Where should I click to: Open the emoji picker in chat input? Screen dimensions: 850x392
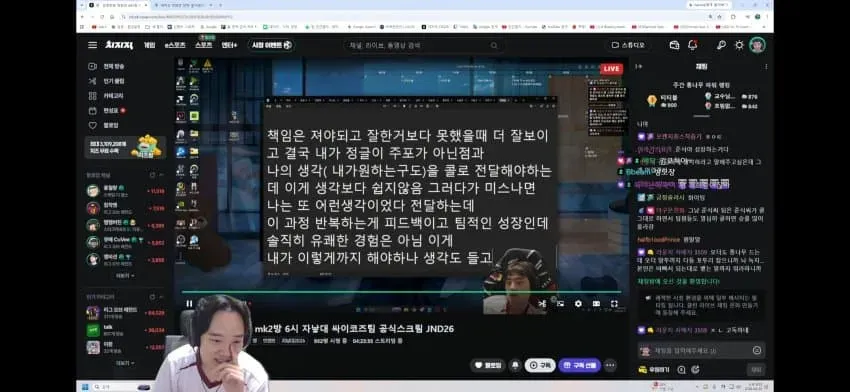click(757, 350)
